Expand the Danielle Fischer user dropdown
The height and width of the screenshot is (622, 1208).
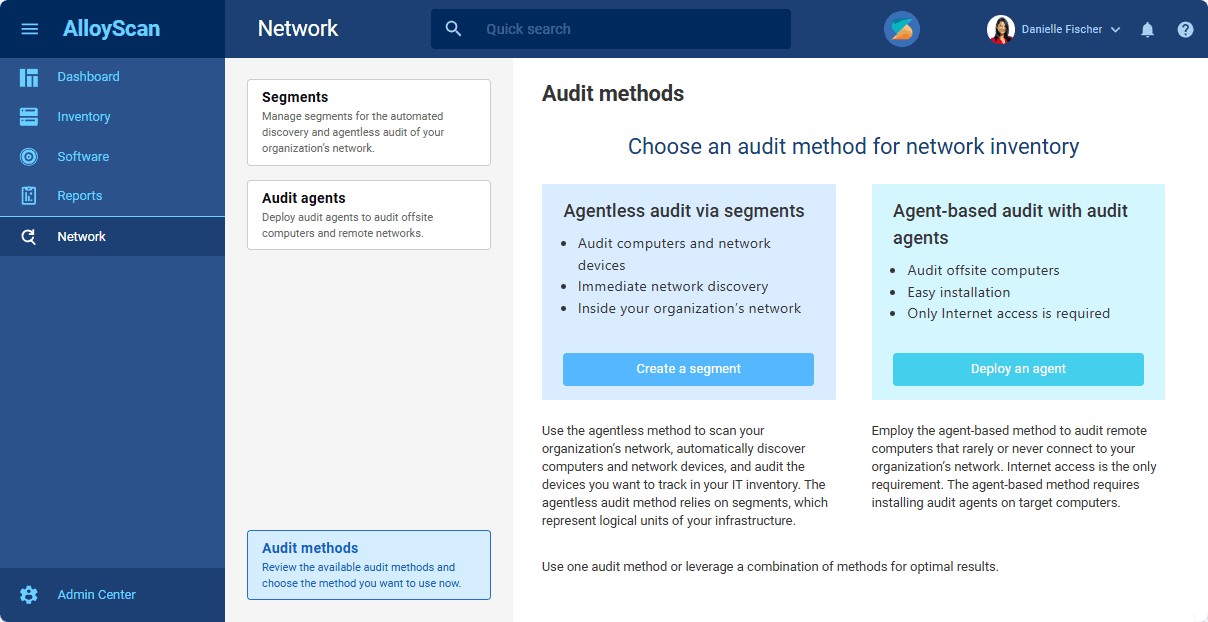pos(1115,30)
